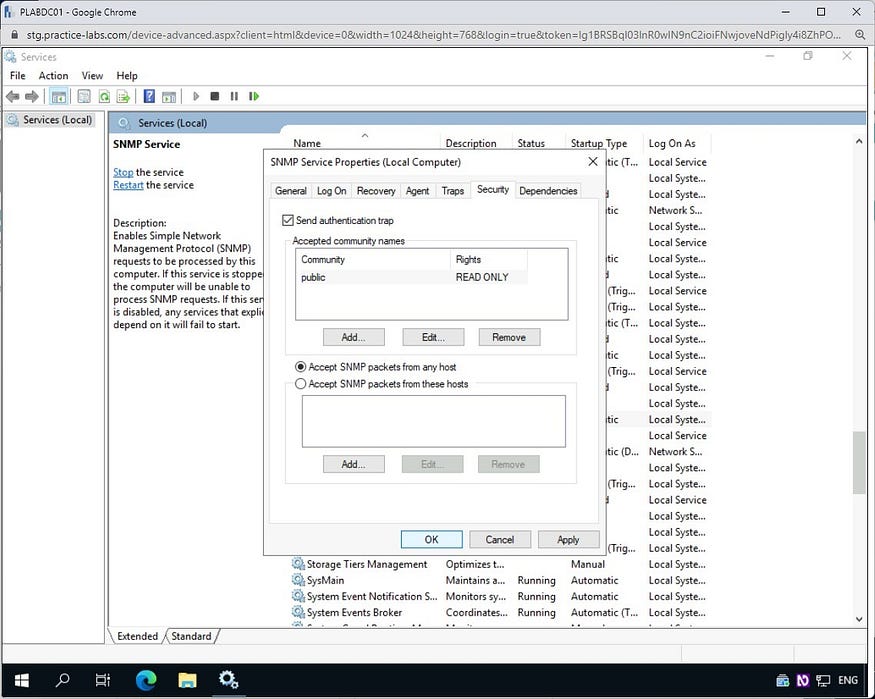The height and width of the screenshot is (699, 875).
Task: Switch to Extended view tab
Action: 137,636
